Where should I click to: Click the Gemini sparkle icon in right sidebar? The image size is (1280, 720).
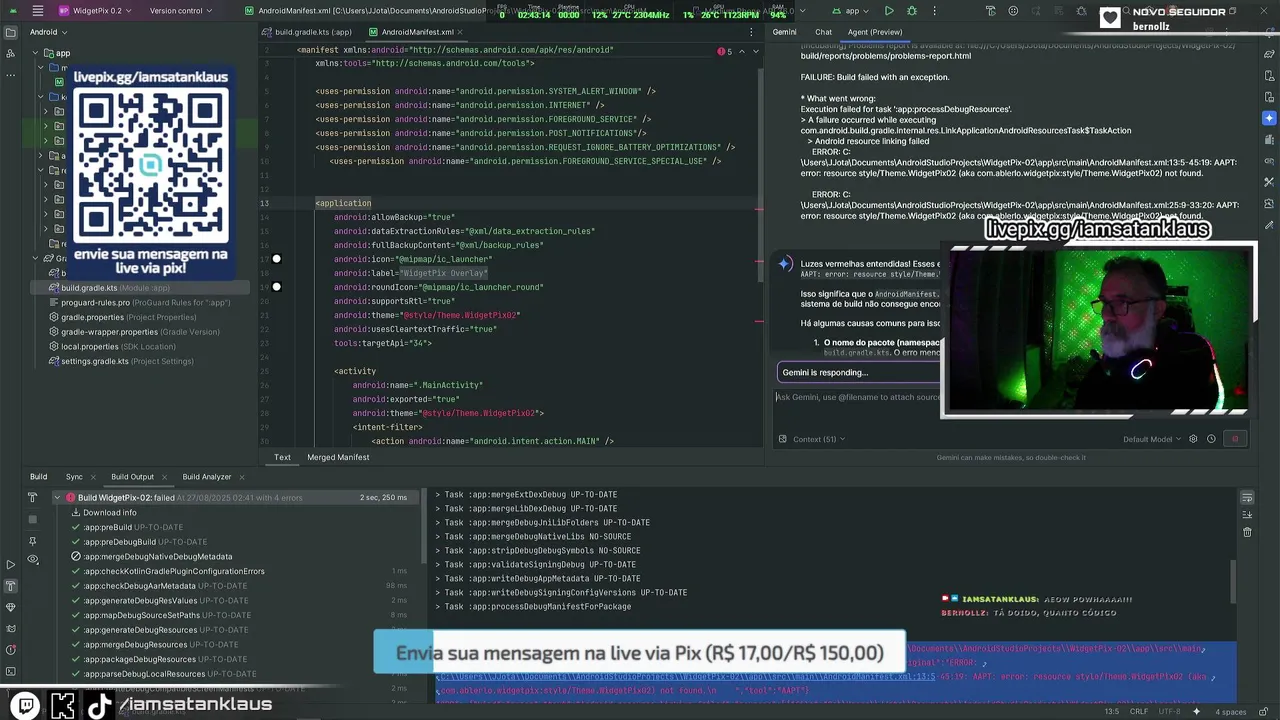point(1269,118)
